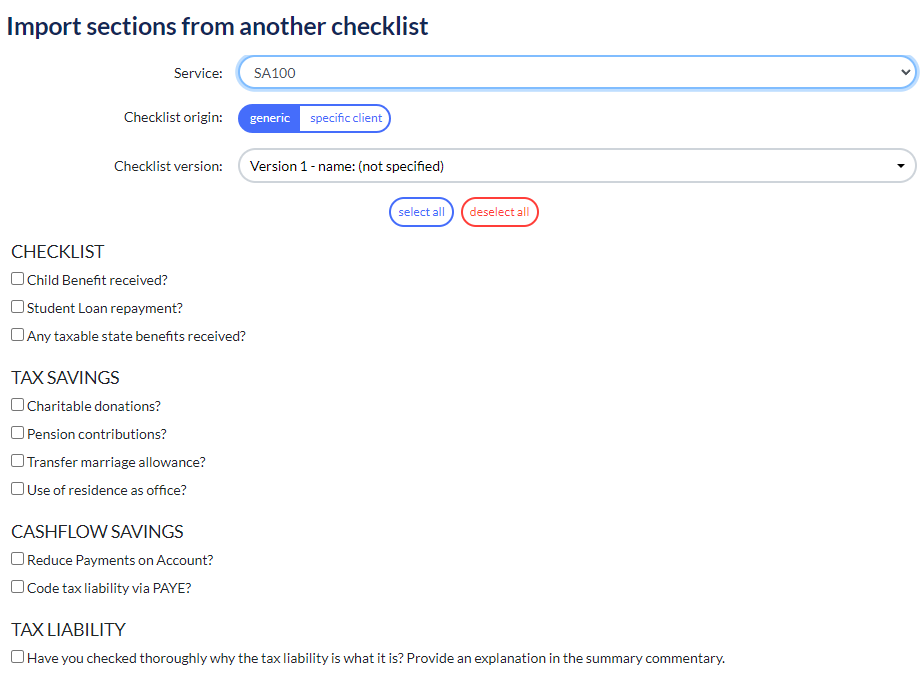The height and width of the screenshot is (686, 923).
Task: Enable Code tax liability via PAYE
Action: click(18, 586)
